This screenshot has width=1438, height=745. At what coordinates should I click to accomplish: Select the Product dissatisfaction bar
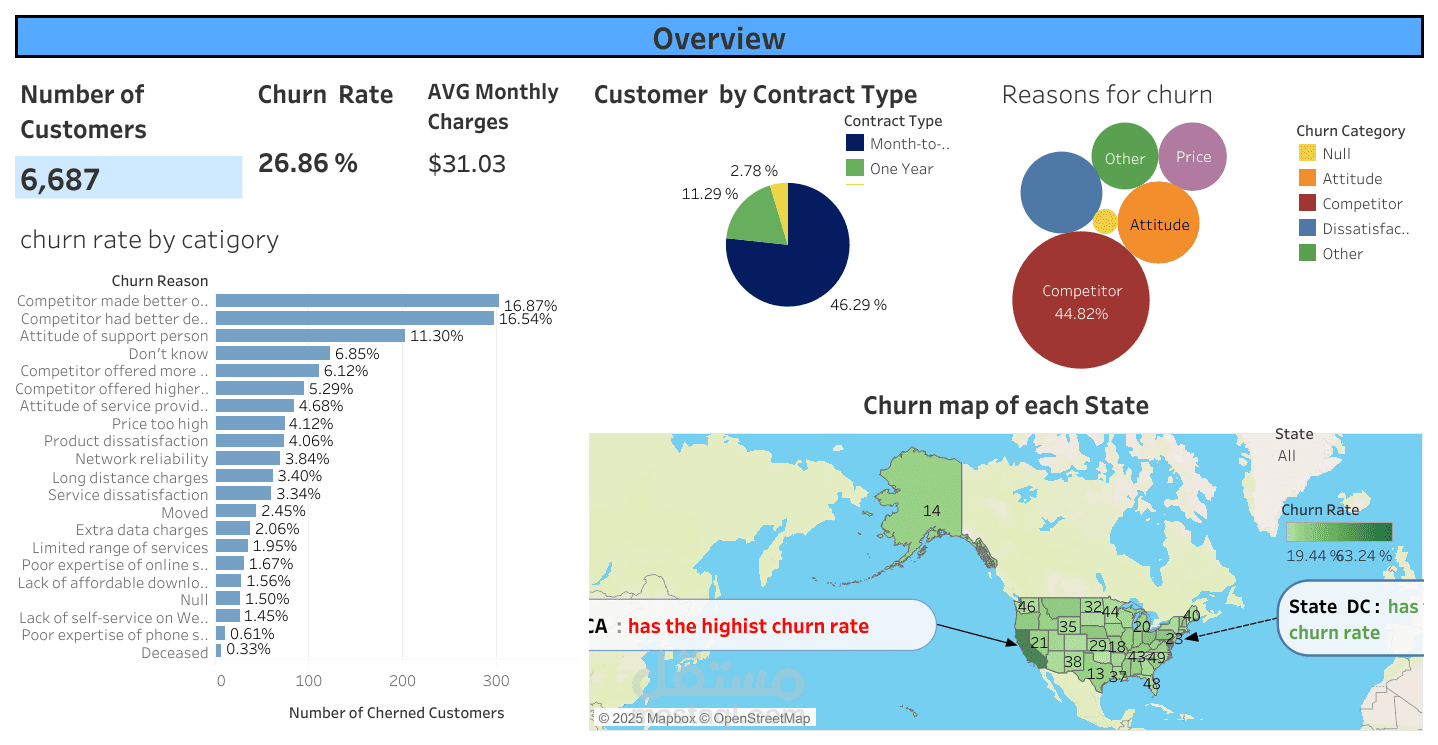(x=250, y=441)
